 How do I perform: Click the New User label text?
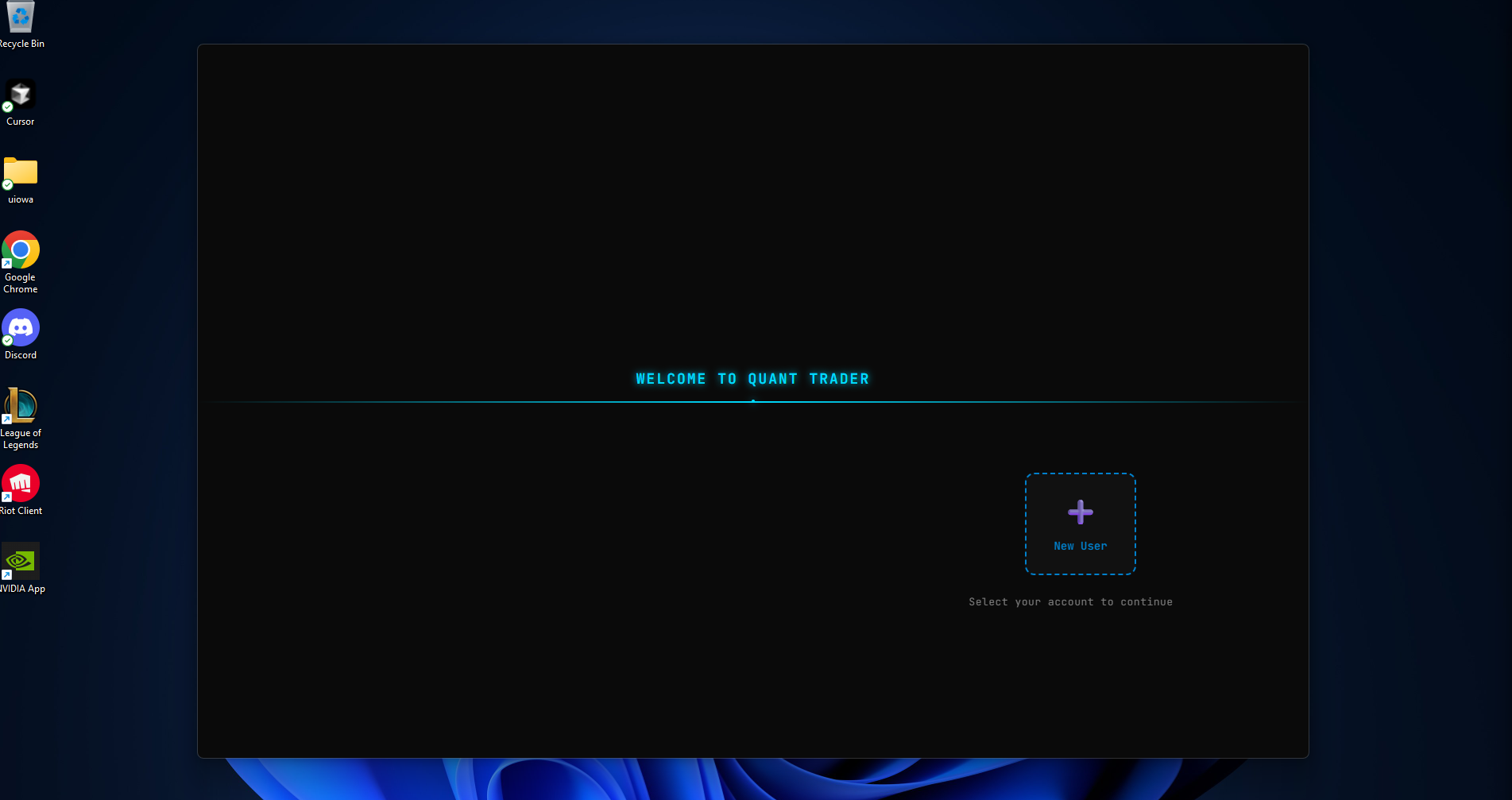(x=1080, y=546)
